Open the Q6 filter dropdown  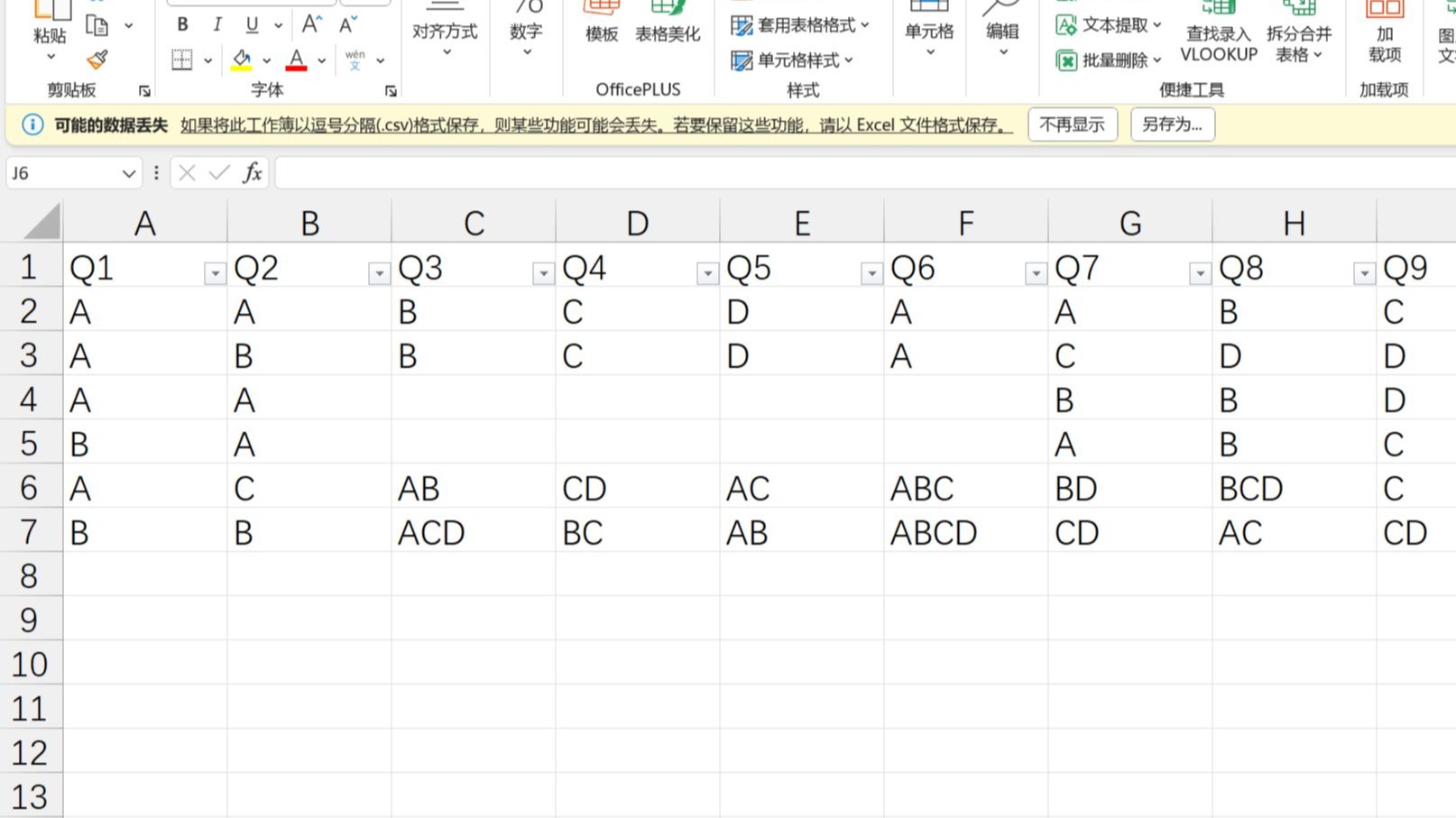click(1036, 273)
